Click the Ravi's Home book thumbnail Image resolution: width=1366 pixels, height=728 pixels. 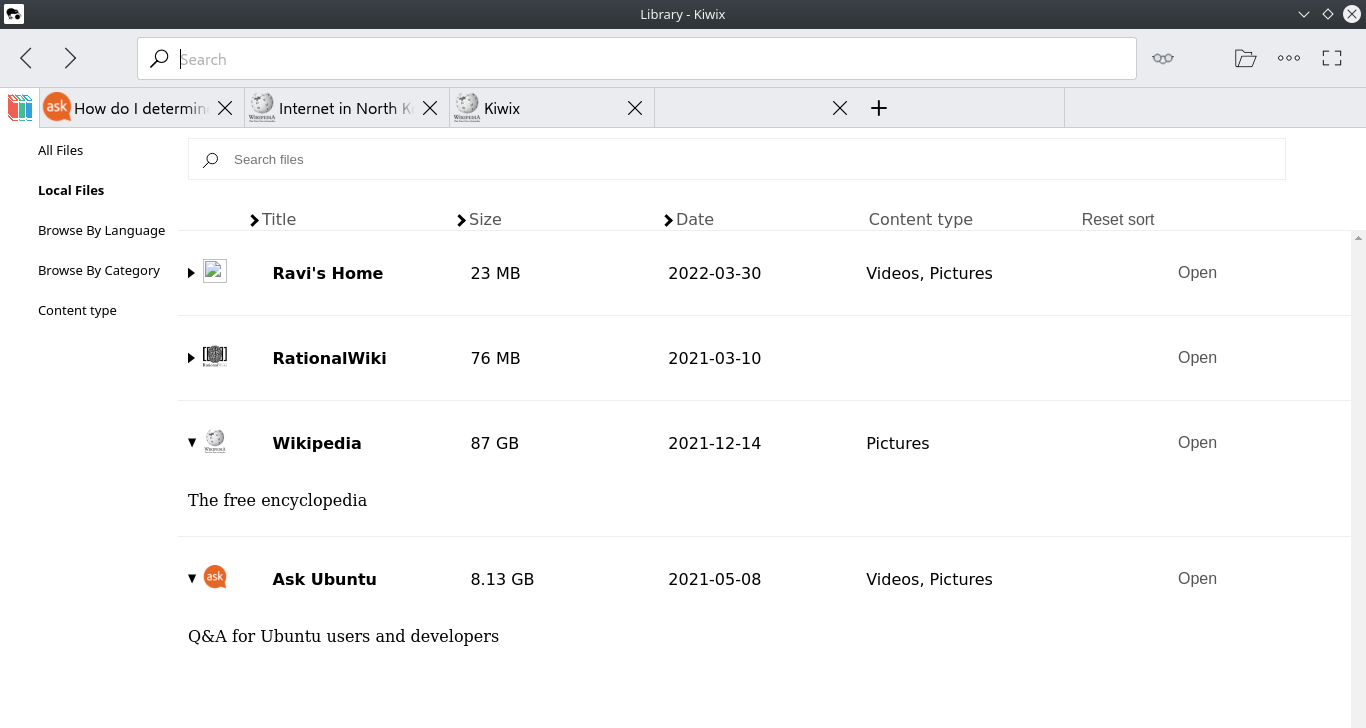[215, 271]
